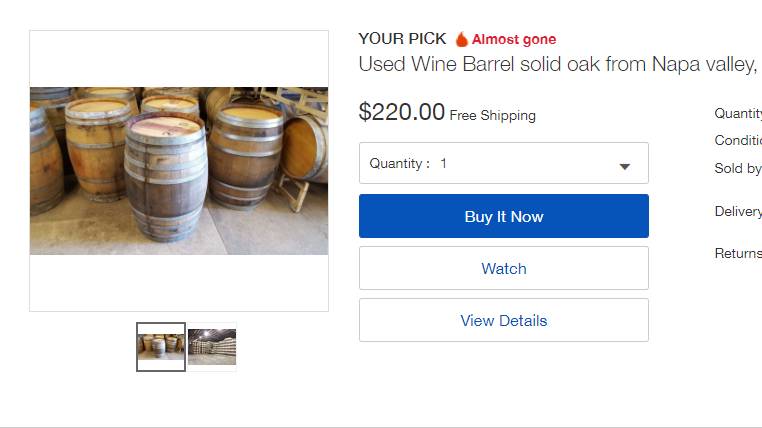This screenshot has width=762, height=428.
Task: Click the Delivery label
Action: point(738,211)
